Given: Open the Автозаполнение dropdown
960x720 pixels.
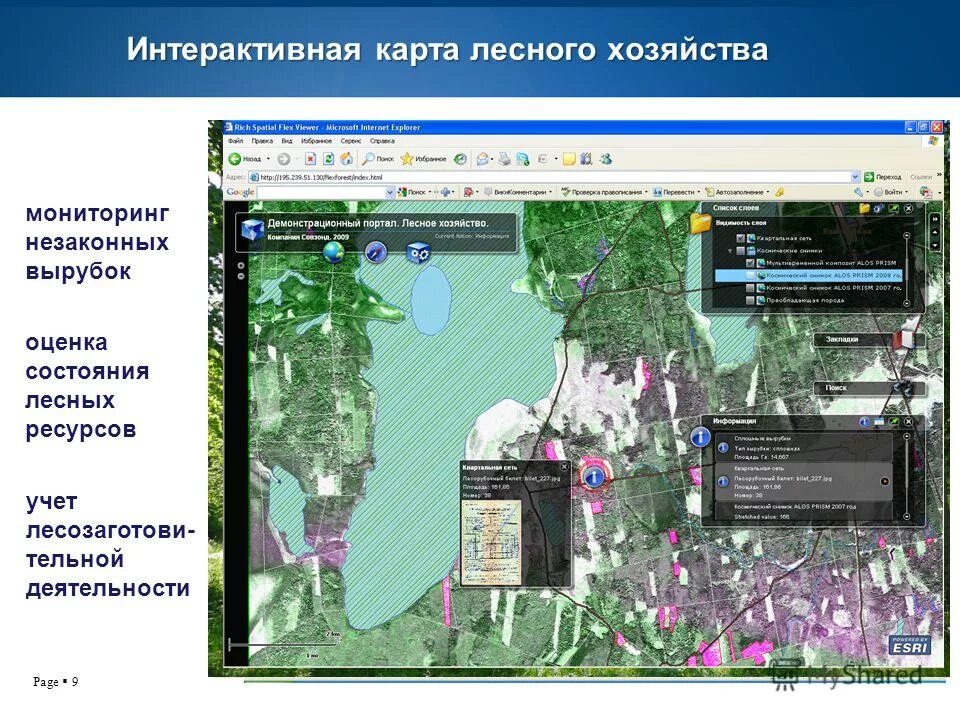Looking at the screenshot, I should pos(768,192).
